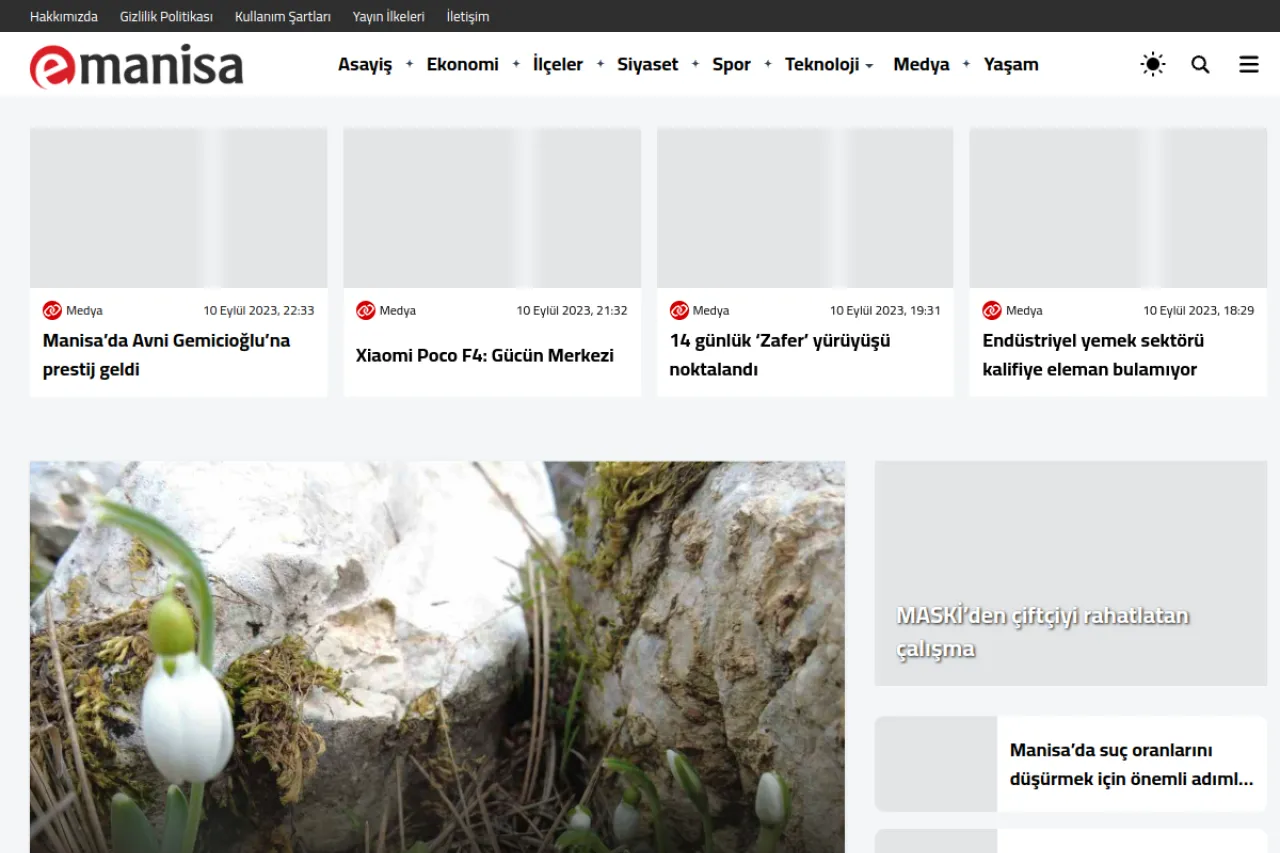Open '14 günlük Zafer yürüyüşü noktalandı' headline
Screen dimensions: 1280x853
click(780, 355)
